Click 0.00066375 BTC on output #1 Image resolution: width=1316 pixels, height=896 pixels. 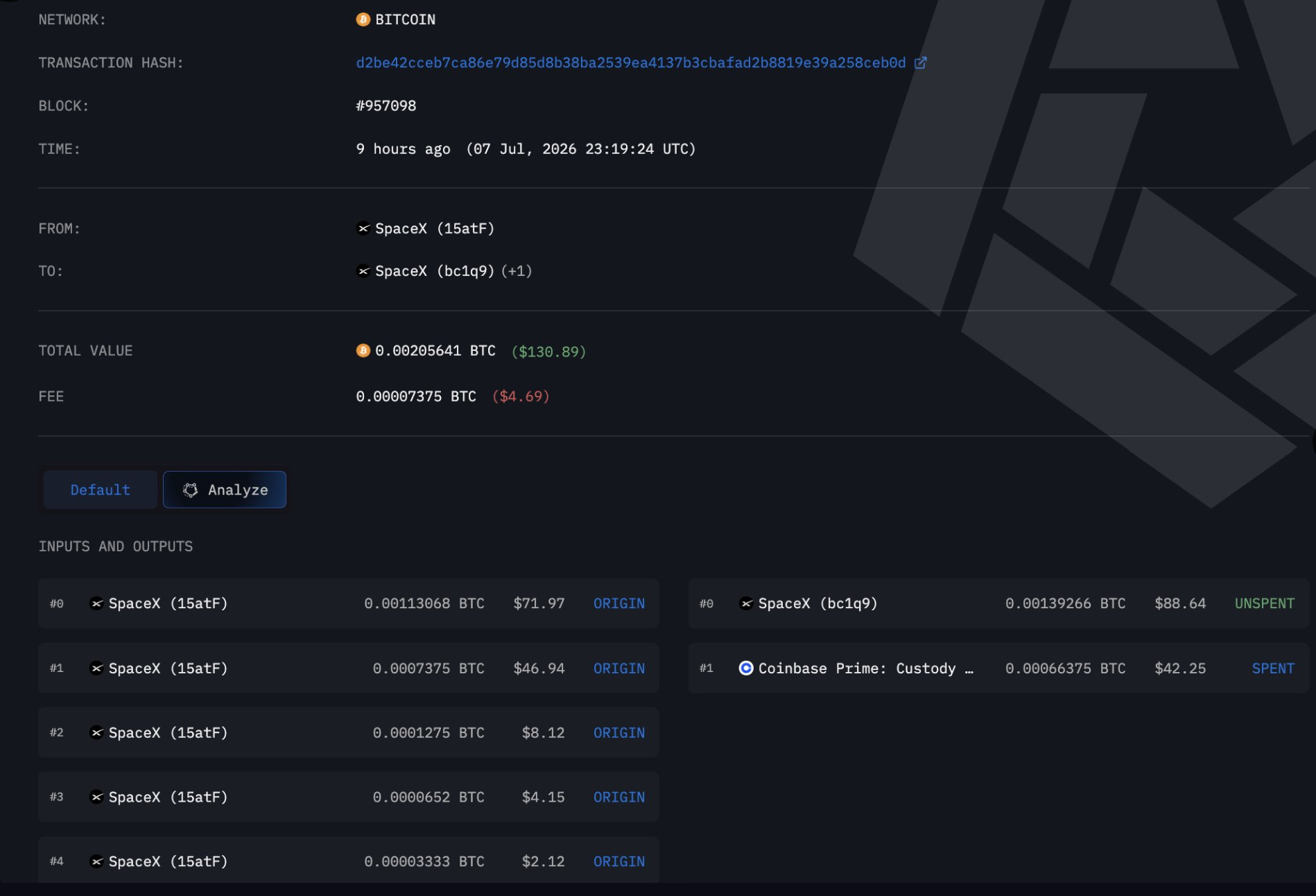pos(1066,668)
